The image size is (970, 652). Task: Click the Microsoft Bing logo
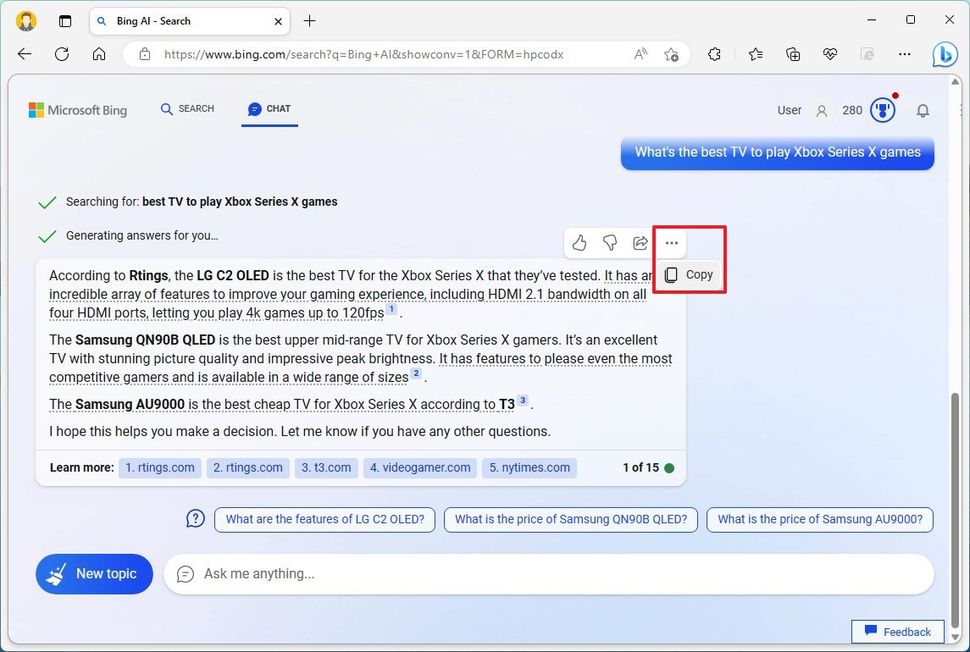tap(78, 110)
